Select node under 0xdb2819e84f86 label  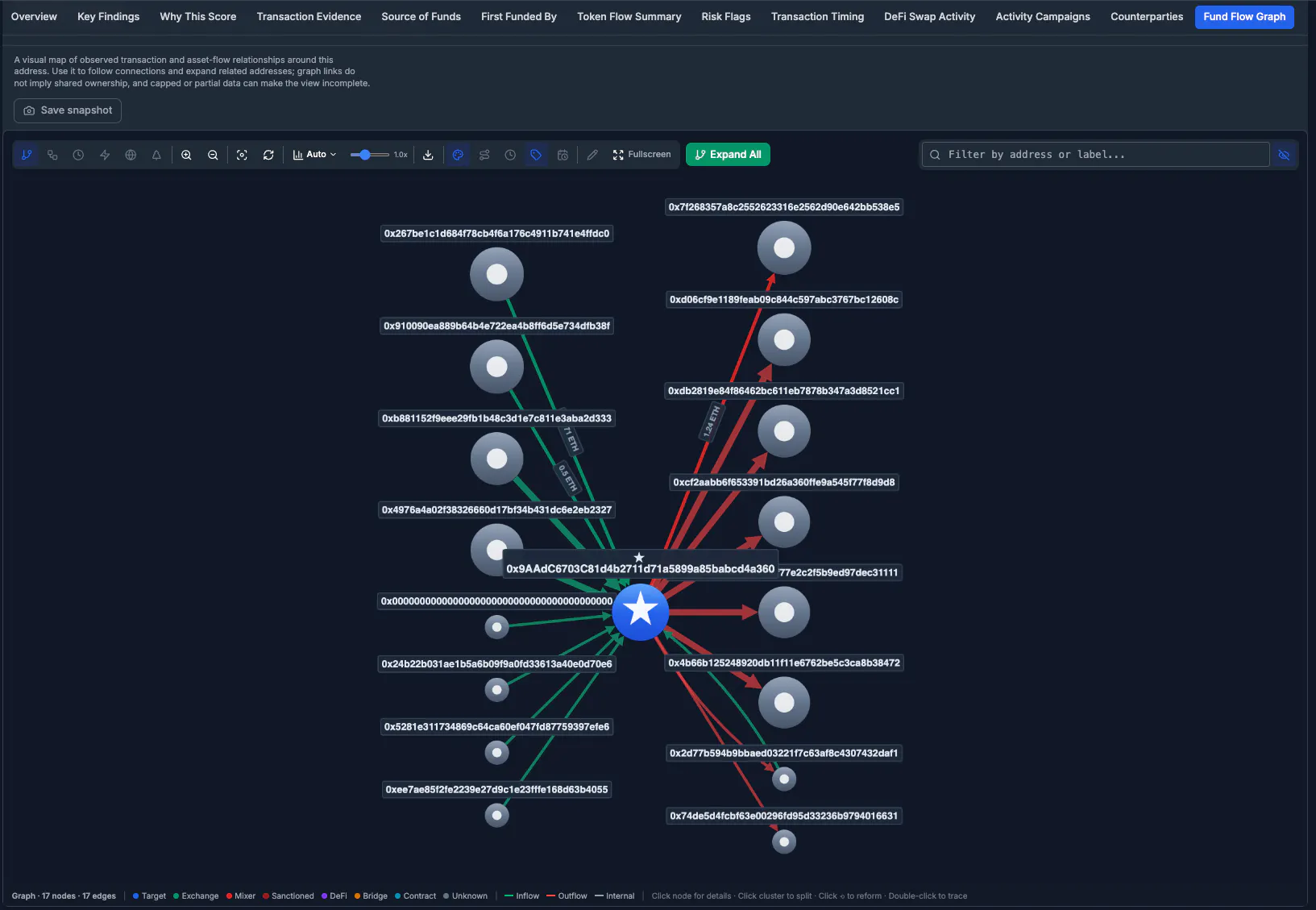(x=784, y=431)
